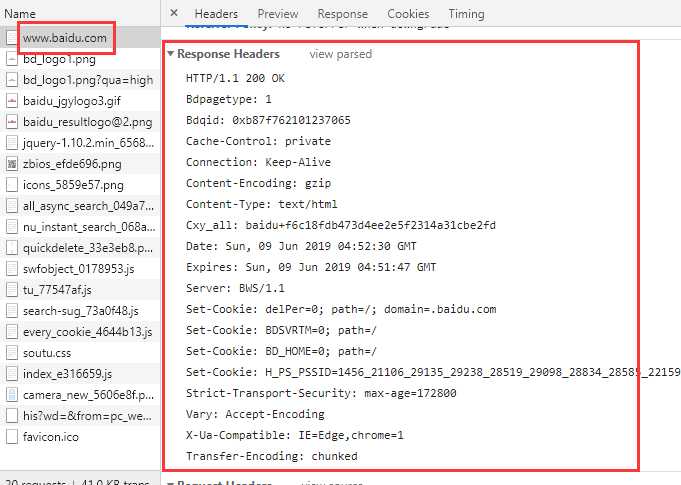Select the his?wd=&from=pc_we request

click(87, 416)
